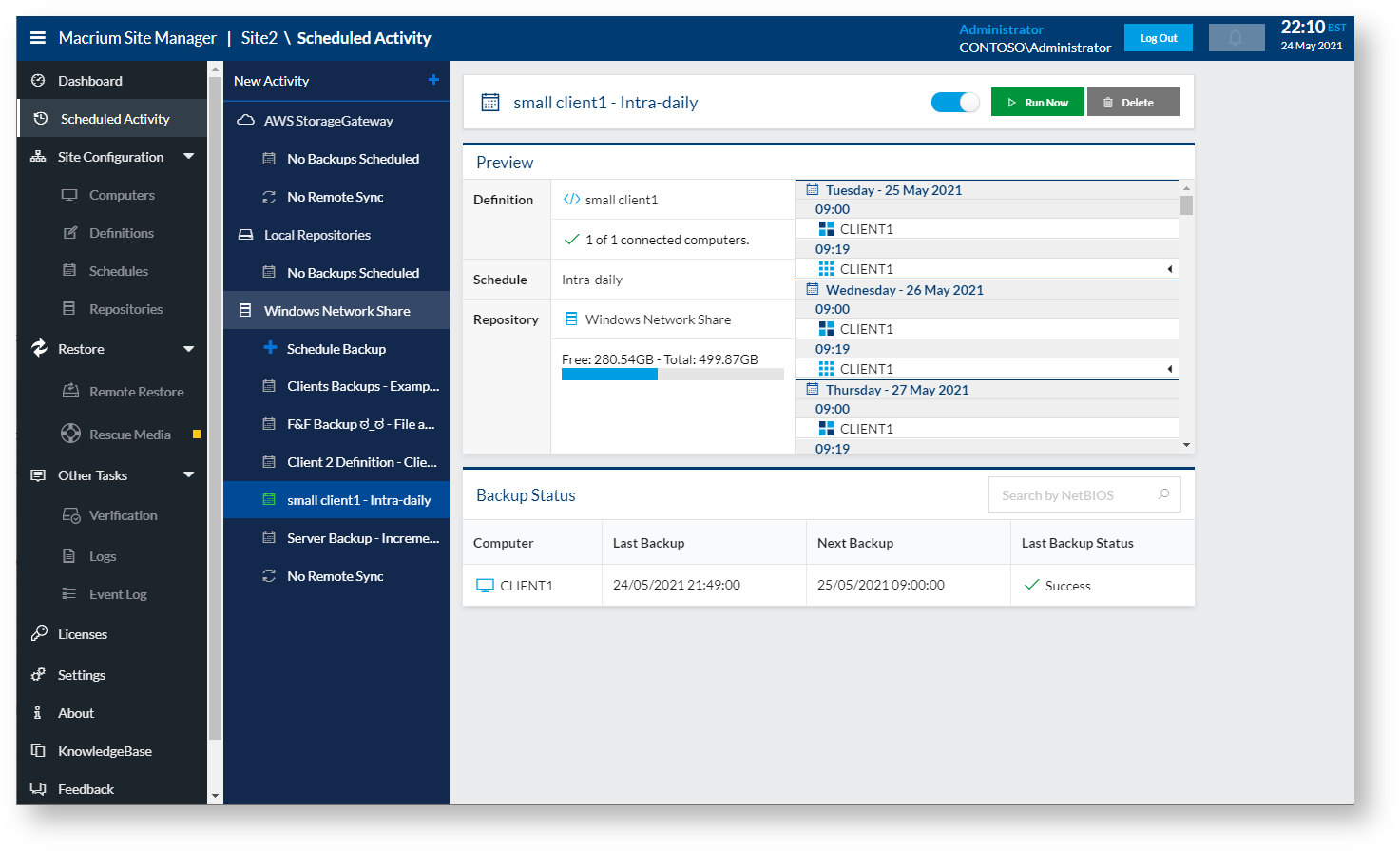Click the Remote Restore icon

(x=70, y=391)
